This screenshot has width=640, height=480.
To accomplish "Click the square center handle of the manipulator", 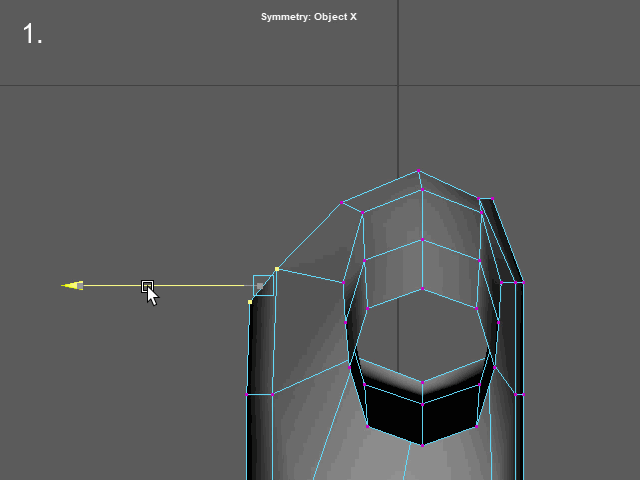I will tap(261, 286).
